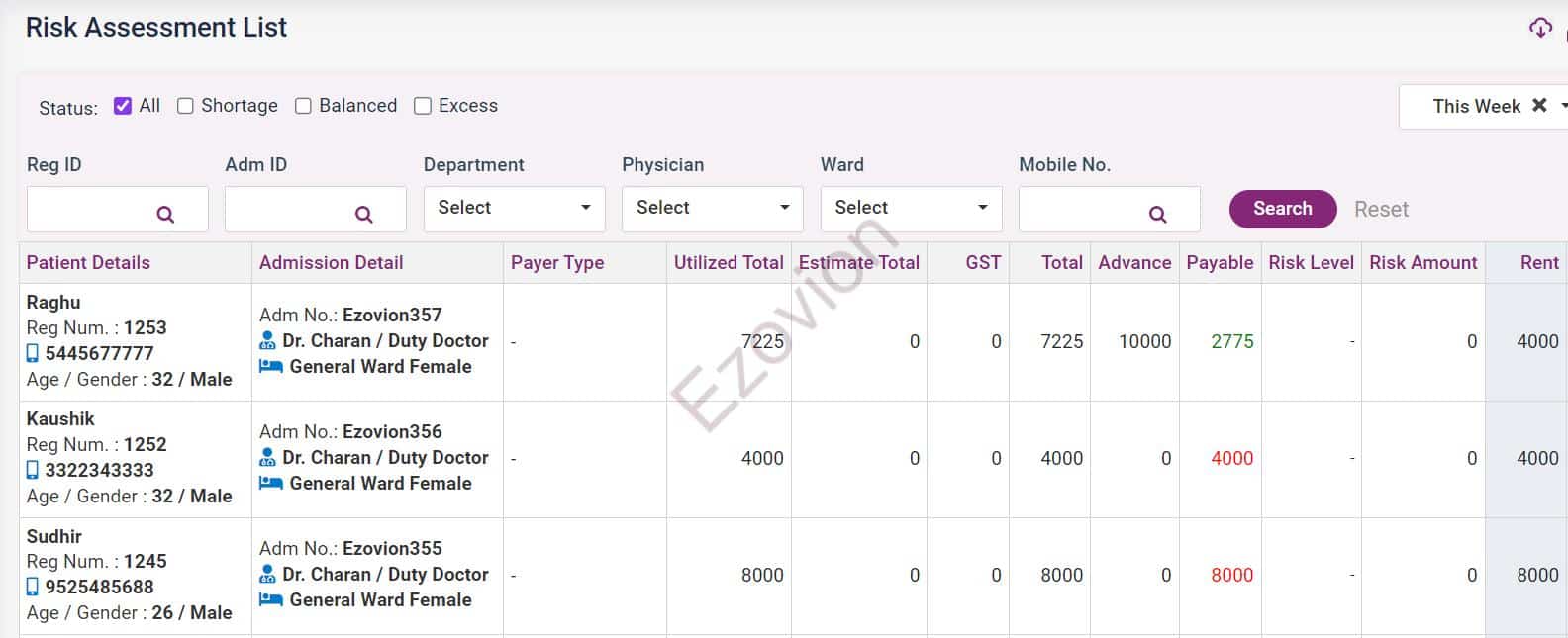This screenshot has width=1568, height=638.
Task: Click the magnifier icon in Adm ID field
Action: coord(364,214)
